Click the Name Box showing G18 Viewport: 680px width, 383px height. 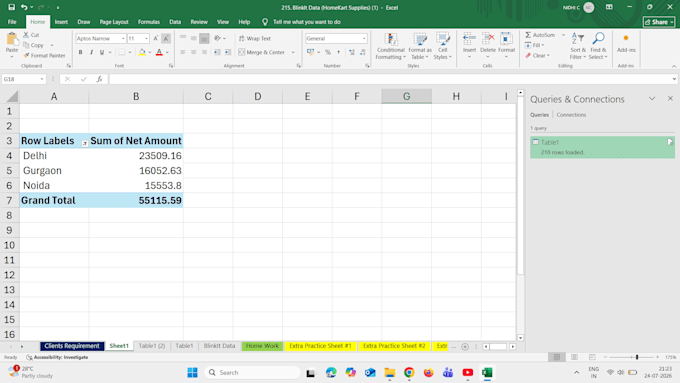pyautogui.click(x=23, y=79)
